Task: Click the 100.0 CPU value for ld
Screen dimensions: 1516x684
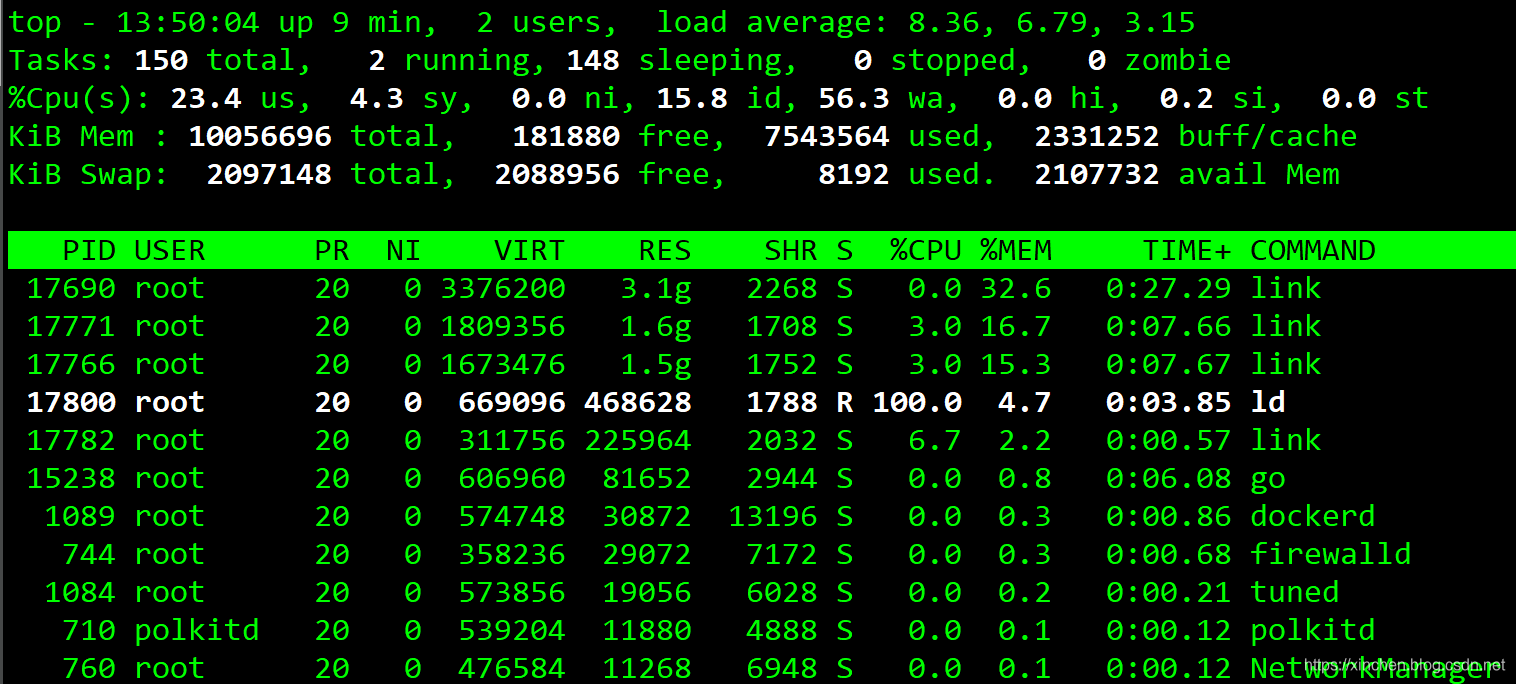Action: pos(917,402)
